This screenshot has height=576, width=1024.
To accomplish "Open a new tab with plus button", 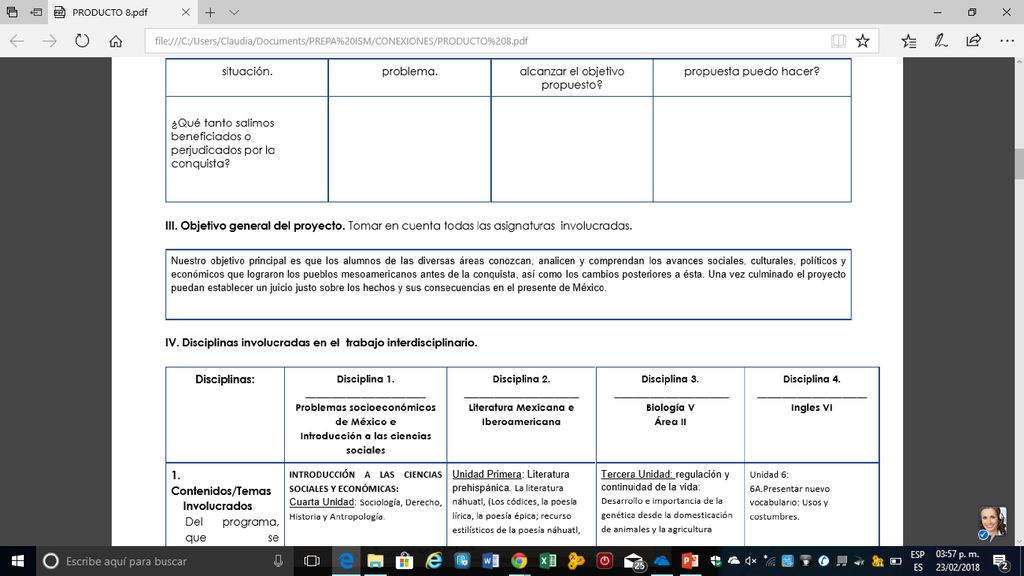I will (210, 12).
